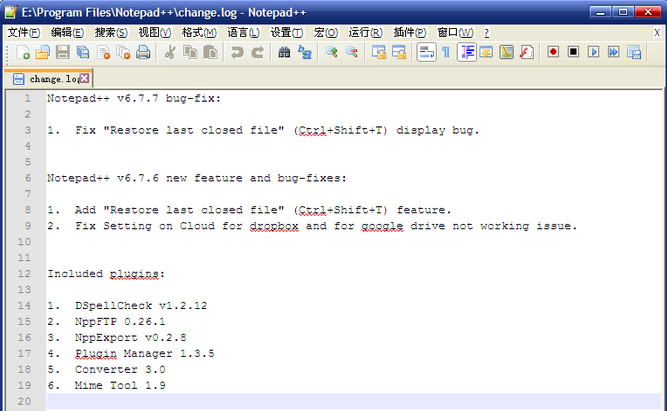Screen dimensions: 667x411
Task: Cut selection using the scissors icon
Action: tap(170, 52)
